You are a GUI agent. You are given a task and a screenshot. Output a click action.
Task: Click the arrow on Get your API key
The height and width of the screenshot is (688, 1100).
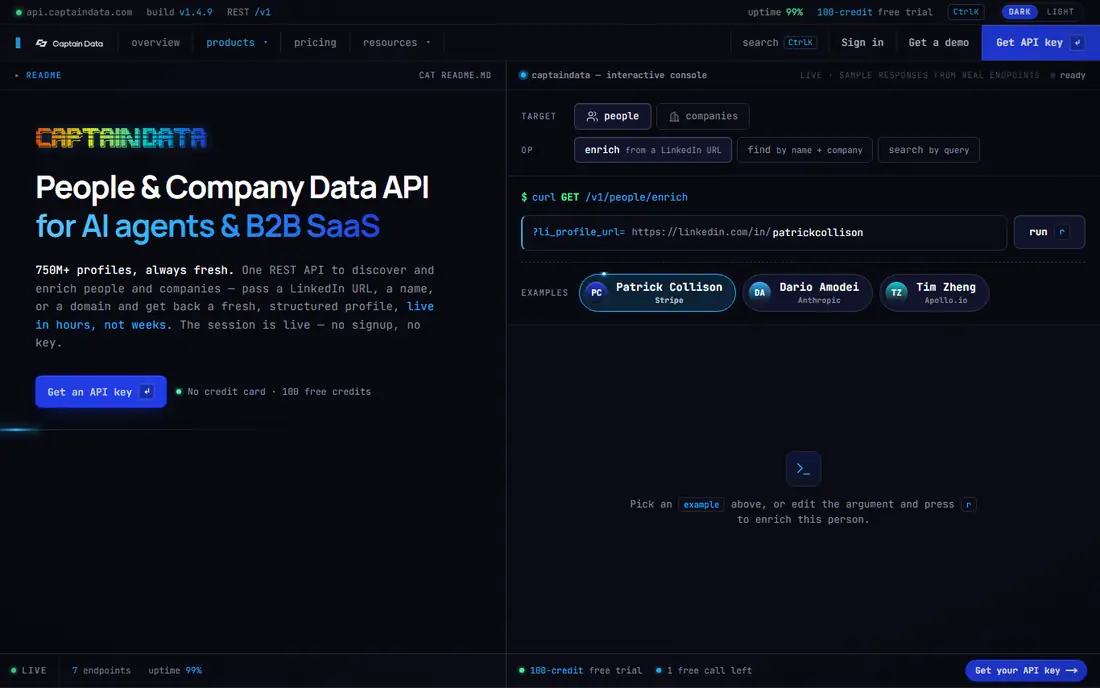pyautogui.click(x=1071, y=670)
